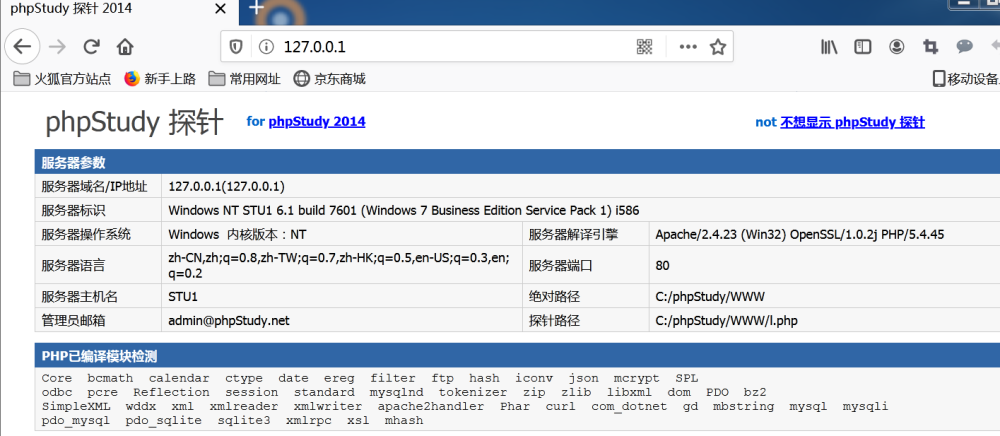Open the chat bubble toolbar icon
The image size is (1000, 436).
click(964, 47)
